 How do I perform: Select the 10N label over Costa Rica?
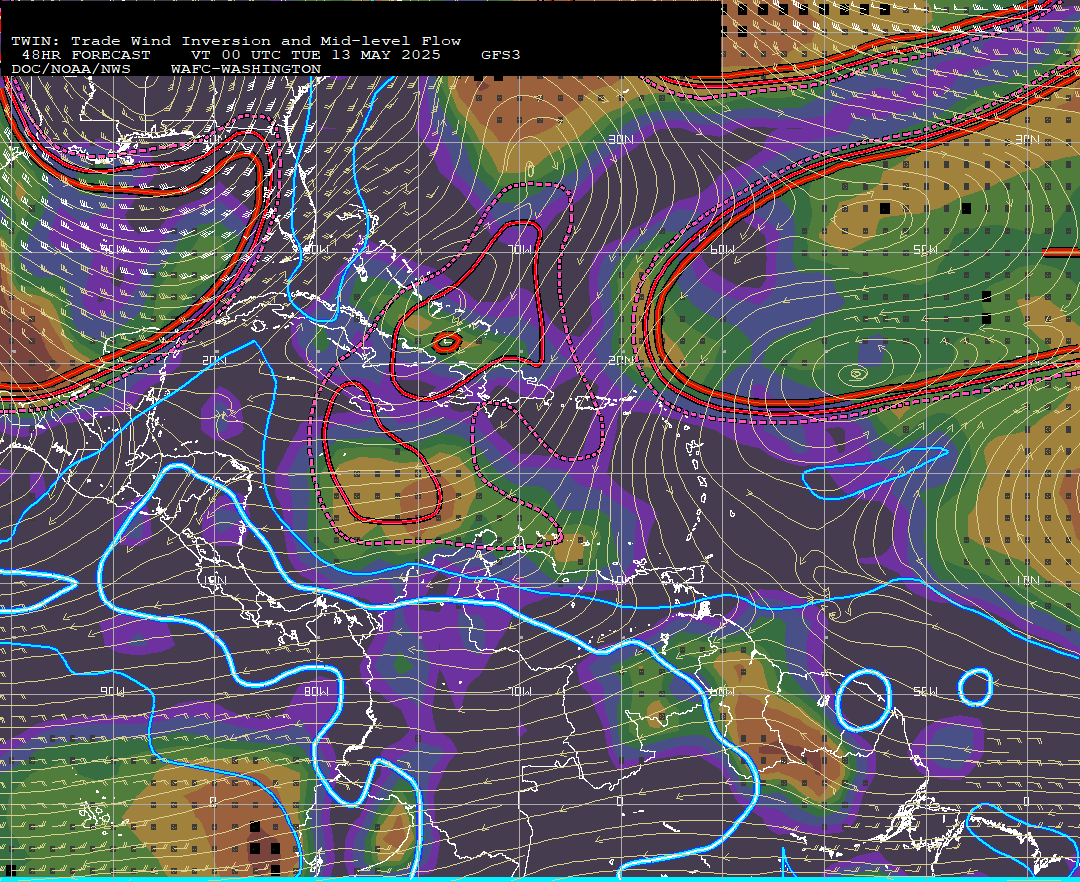click(214, 580)
